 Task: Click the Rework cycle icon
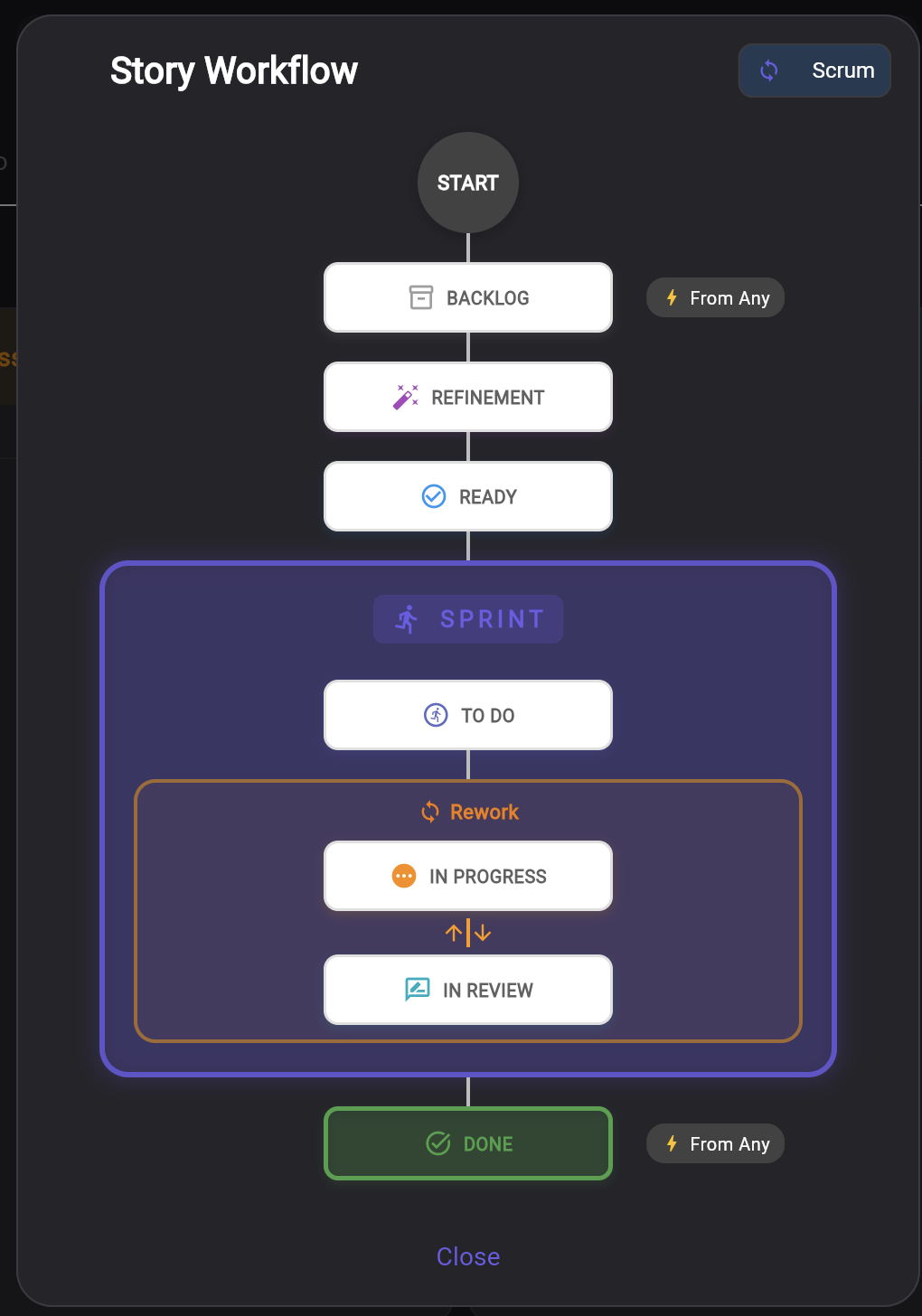[x=429, y=811]
